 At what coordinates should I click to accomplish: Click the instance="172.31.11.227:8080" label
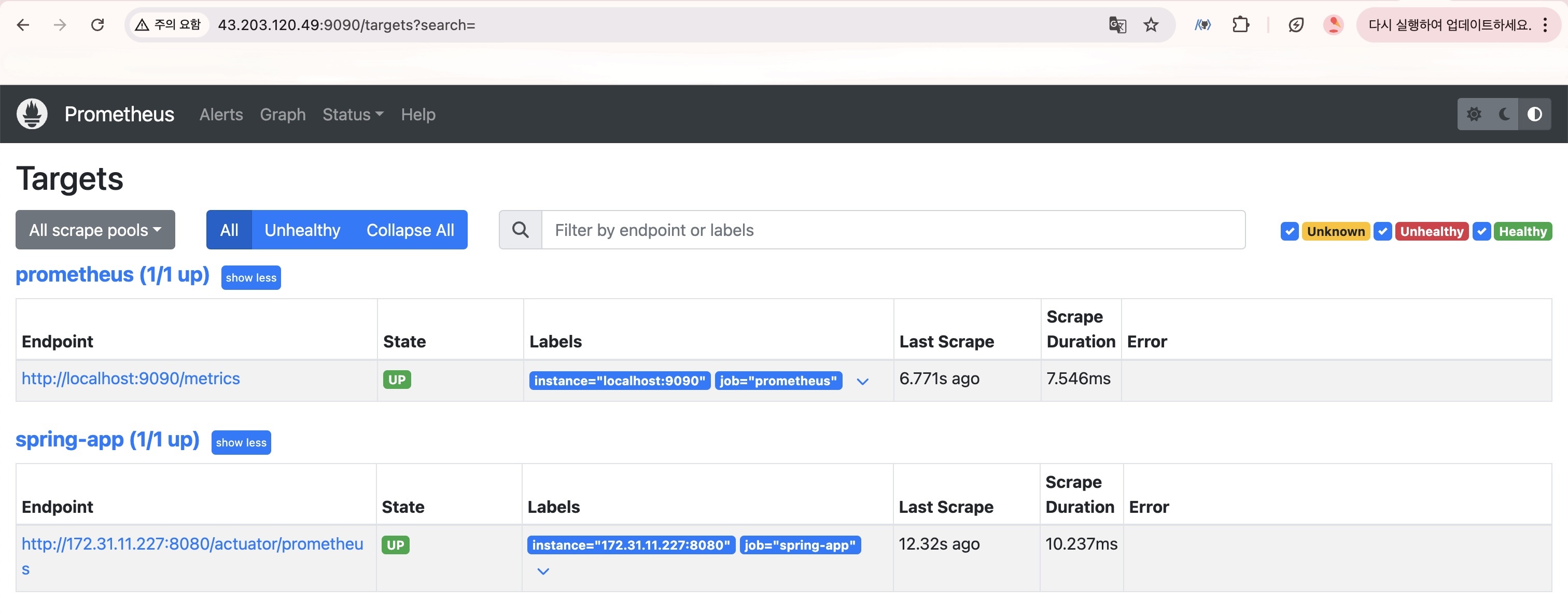pos(631,545)
